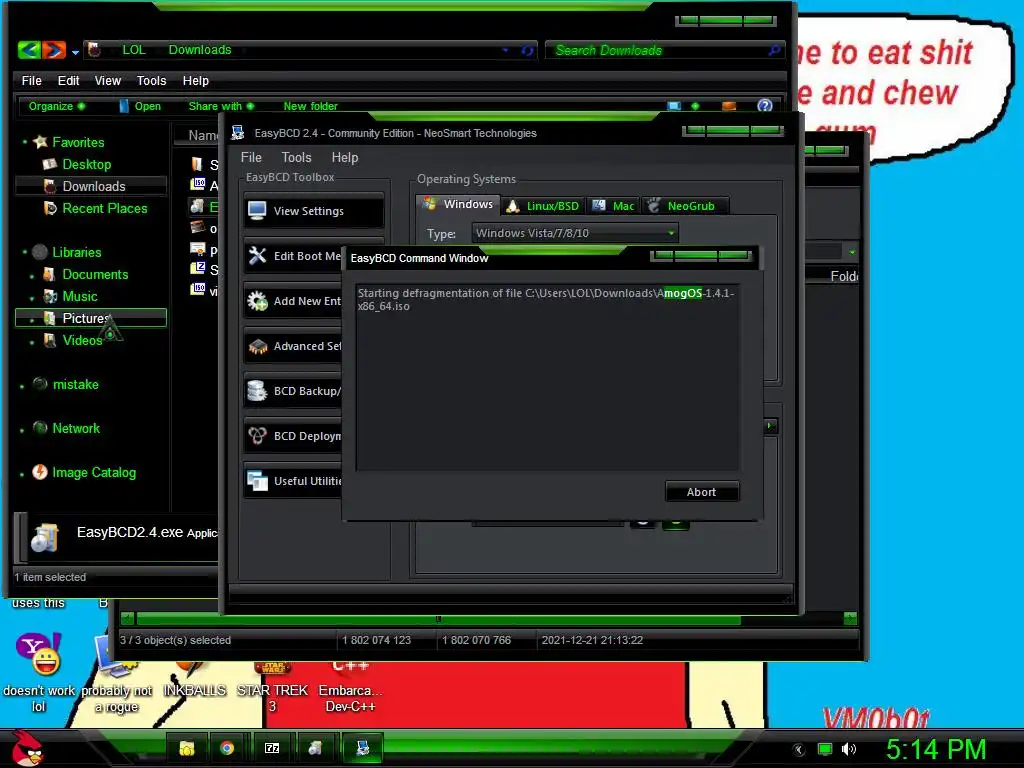
Task: Open the EasyBCD Tools menu
Action: point(296,157)
